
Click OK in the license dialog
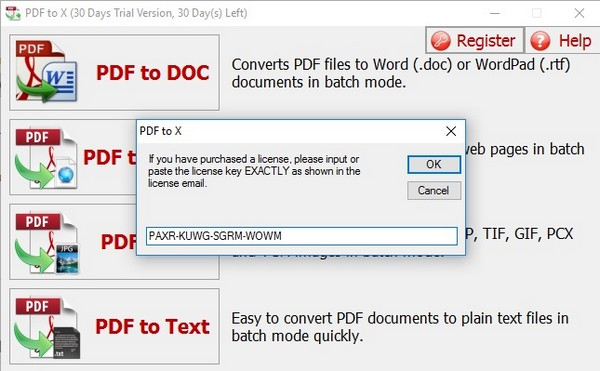pos(434,164)
